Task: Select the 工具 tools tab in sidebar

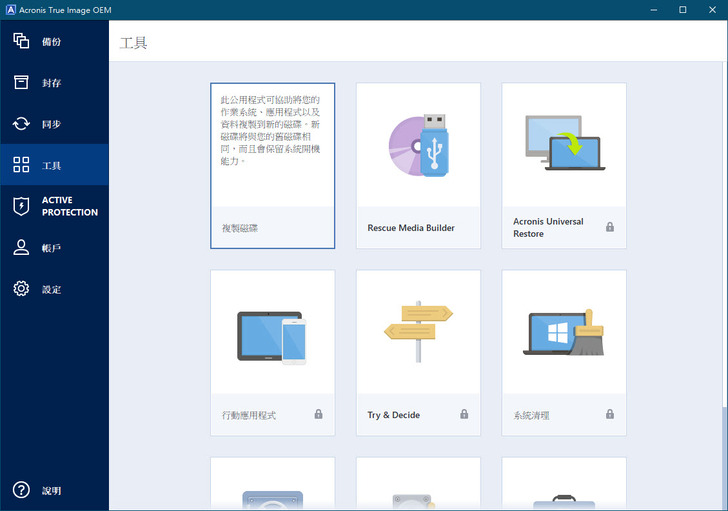Action: tap(54, 165)
